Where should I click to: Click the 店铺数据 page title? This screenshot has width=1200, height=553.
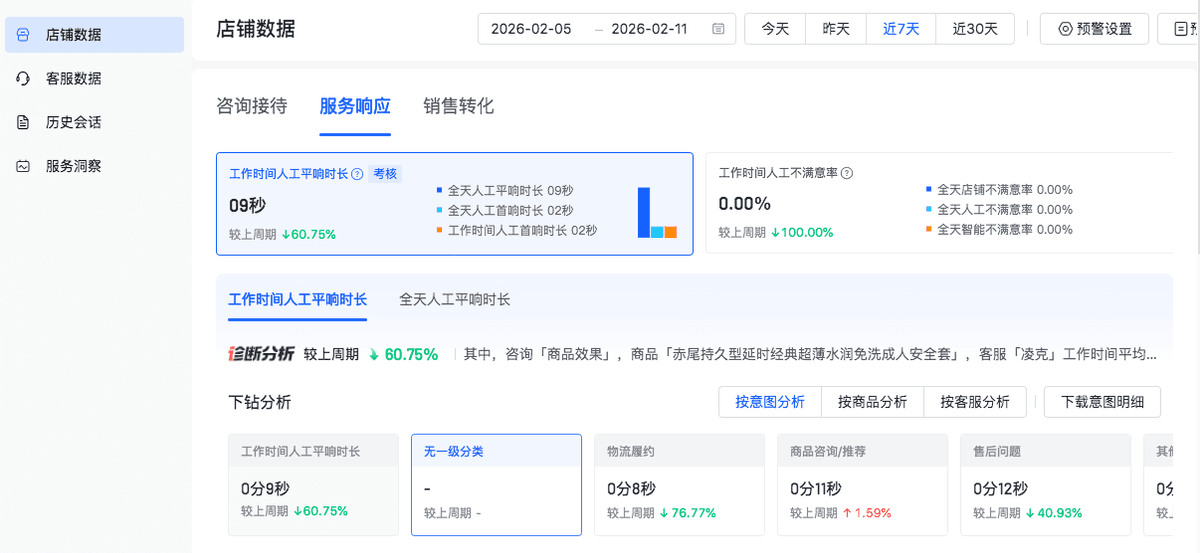click(256, 28)
